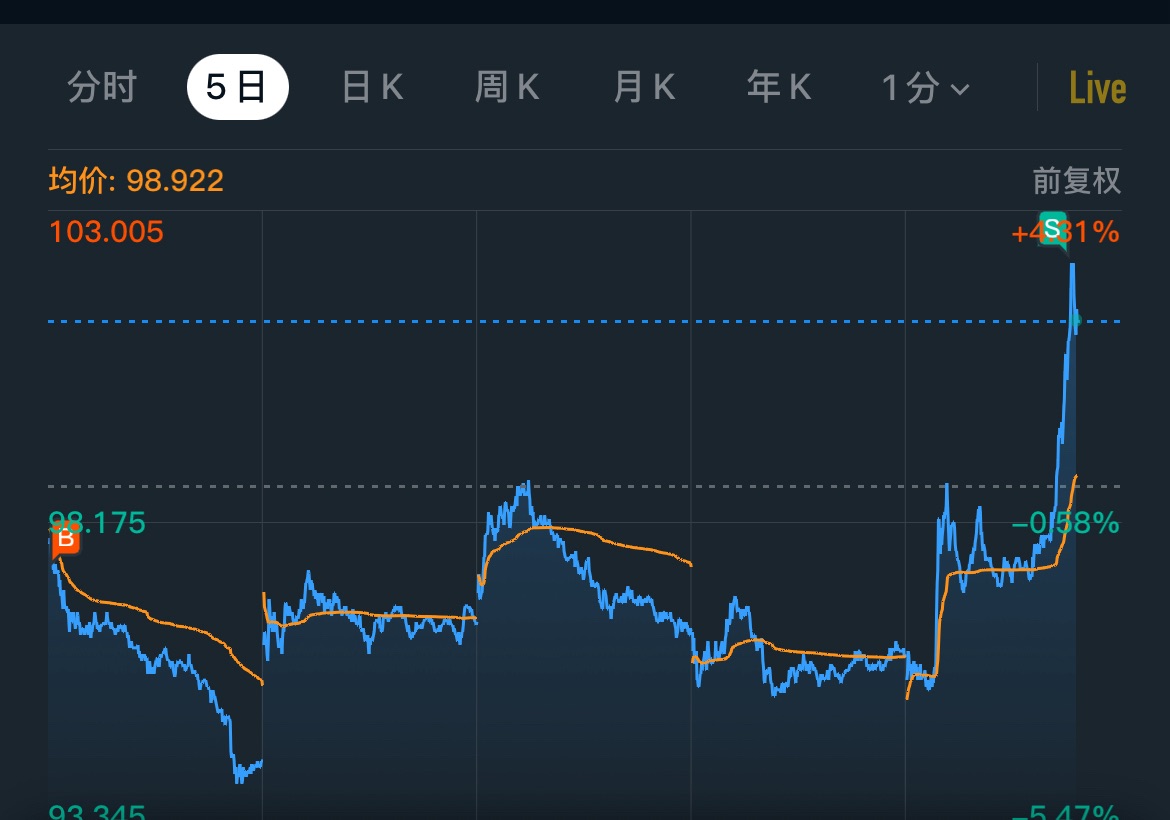Click the 均价: 98.922 label
1170x820 pixels.
coord(137,181)
